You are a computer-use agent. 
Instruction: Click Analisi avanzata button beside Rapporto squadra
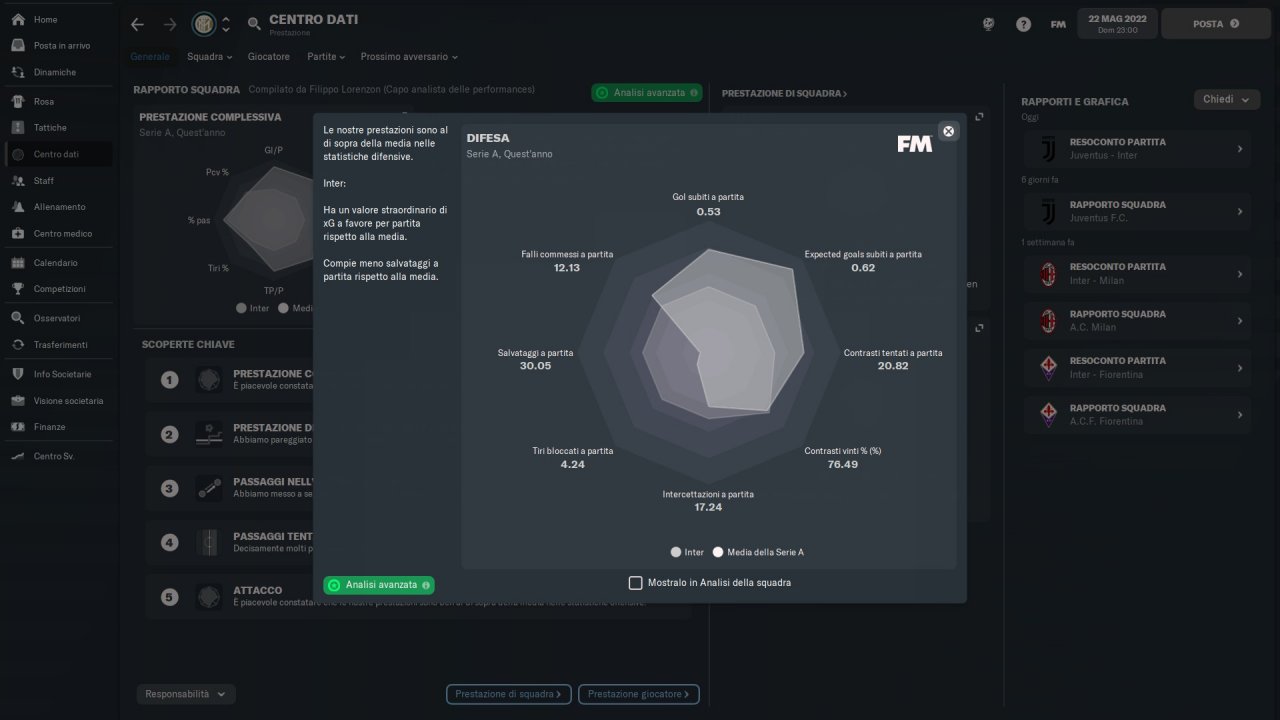tap(647, 93)
